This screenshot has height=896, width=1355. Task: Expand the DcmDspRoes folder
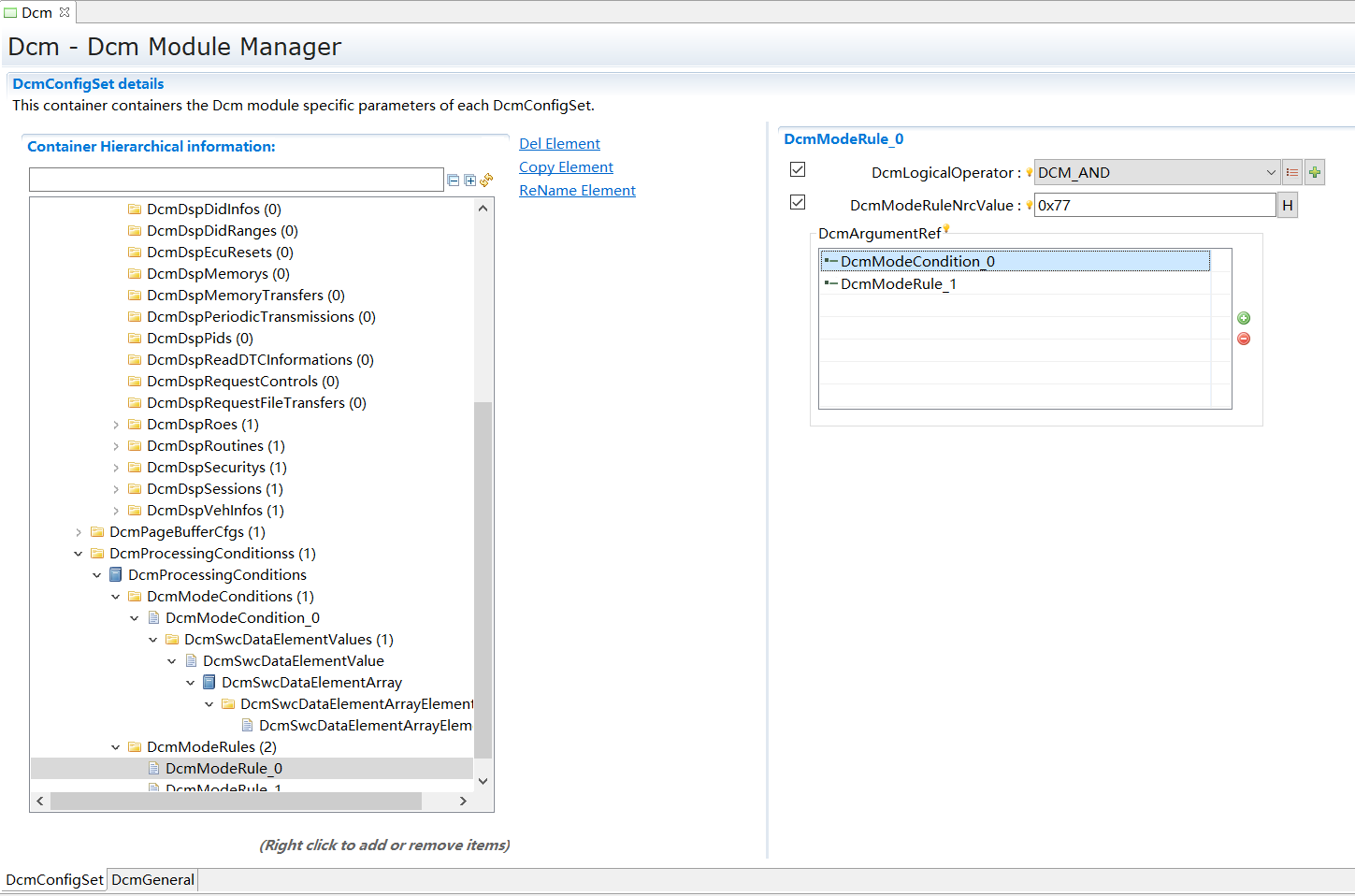tap(116, 425)
